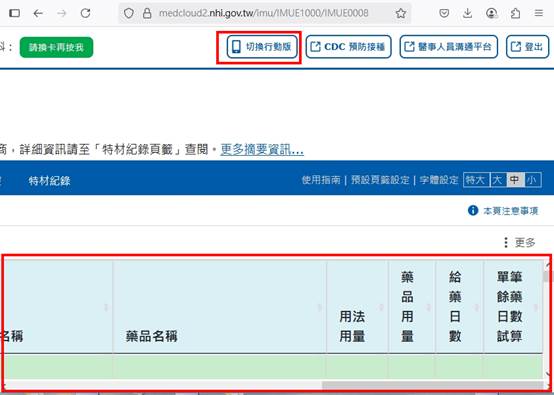This screenshot has width=554, height=395.
Task: Open tracking protection shield icon
Action: [x=129, y=13]
